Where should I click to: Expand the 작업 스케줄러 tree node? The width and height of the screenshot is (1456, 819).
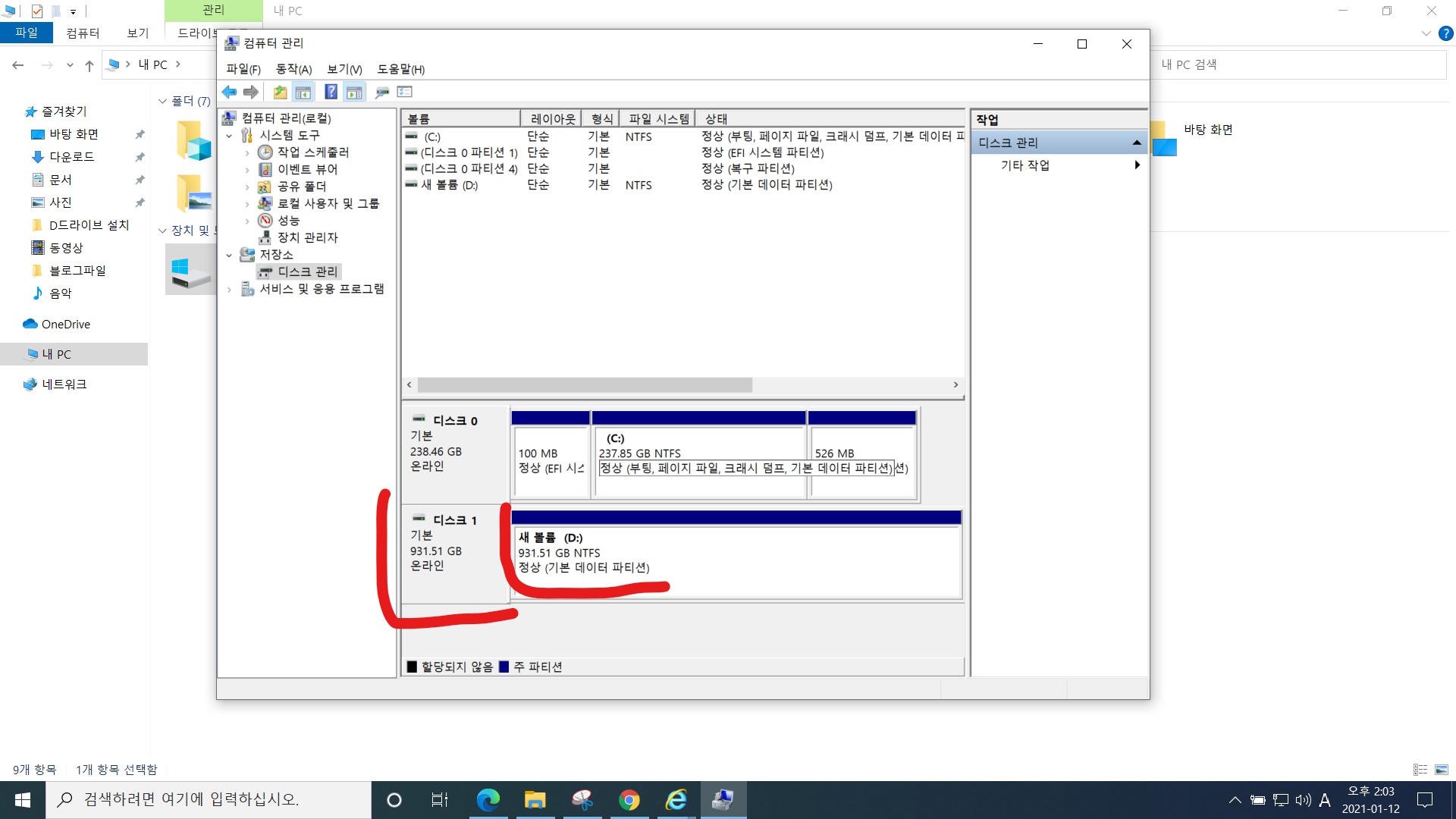click(x=247, y=152)
